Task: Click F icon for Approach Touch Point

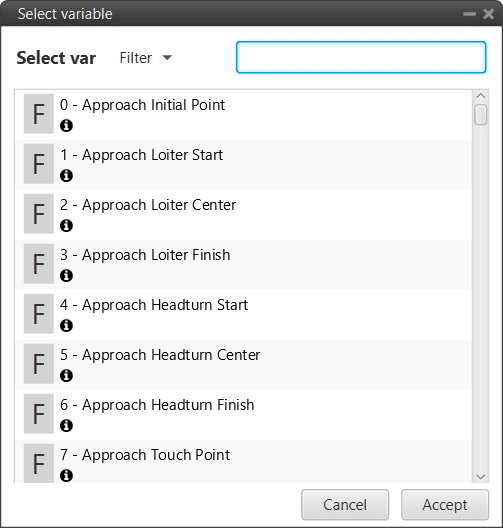Action: [39, 463]
